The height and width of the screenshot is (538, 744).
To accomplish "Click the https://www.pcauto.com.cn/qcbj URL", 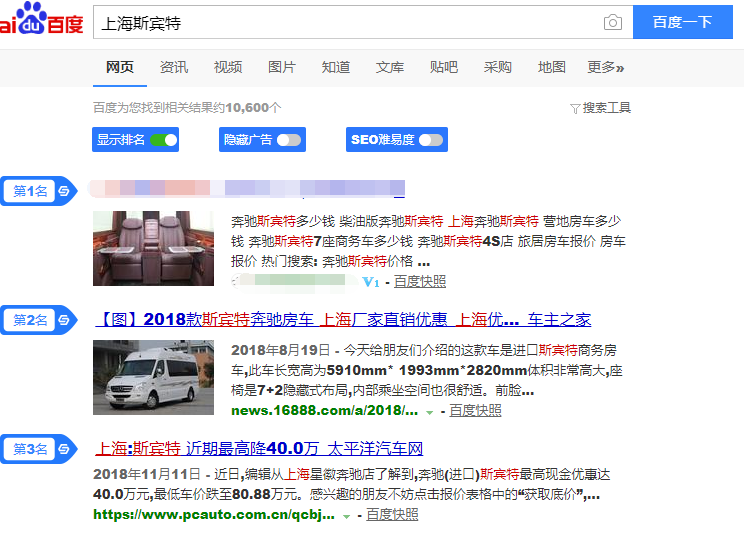I will [214, 515].
